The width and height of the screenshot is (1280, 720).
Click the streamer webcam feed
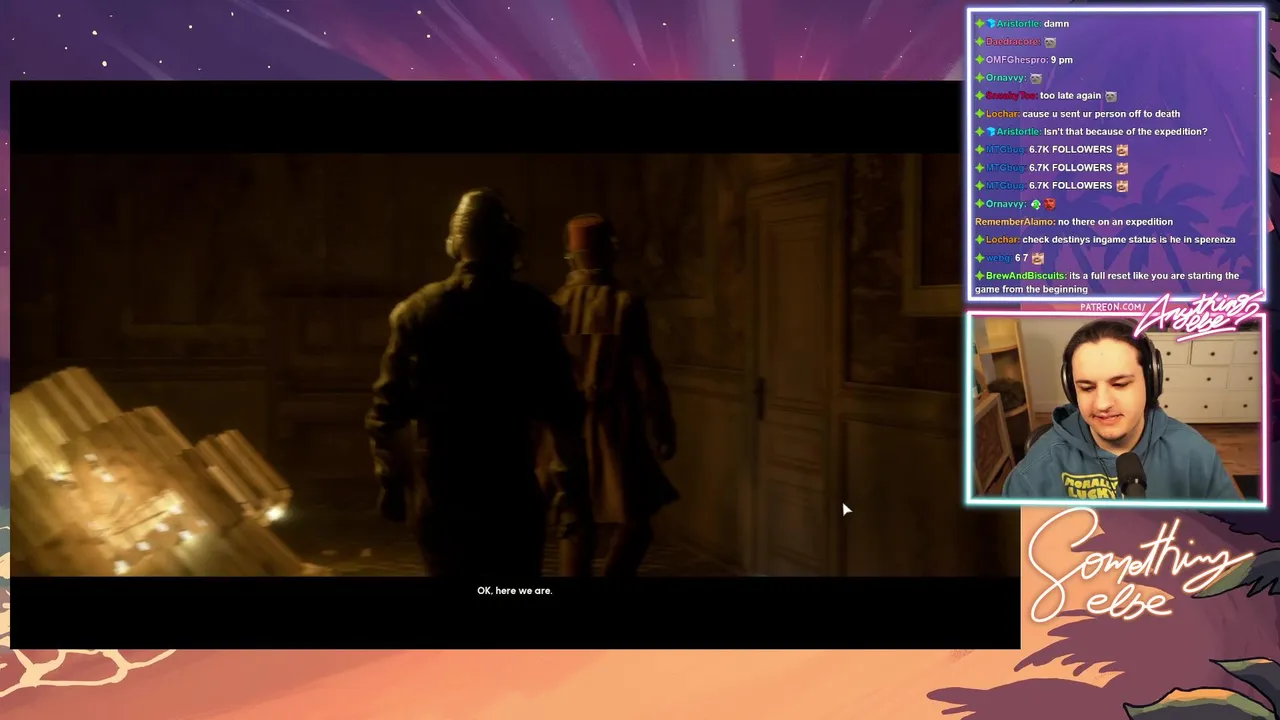click(1115, 408)
